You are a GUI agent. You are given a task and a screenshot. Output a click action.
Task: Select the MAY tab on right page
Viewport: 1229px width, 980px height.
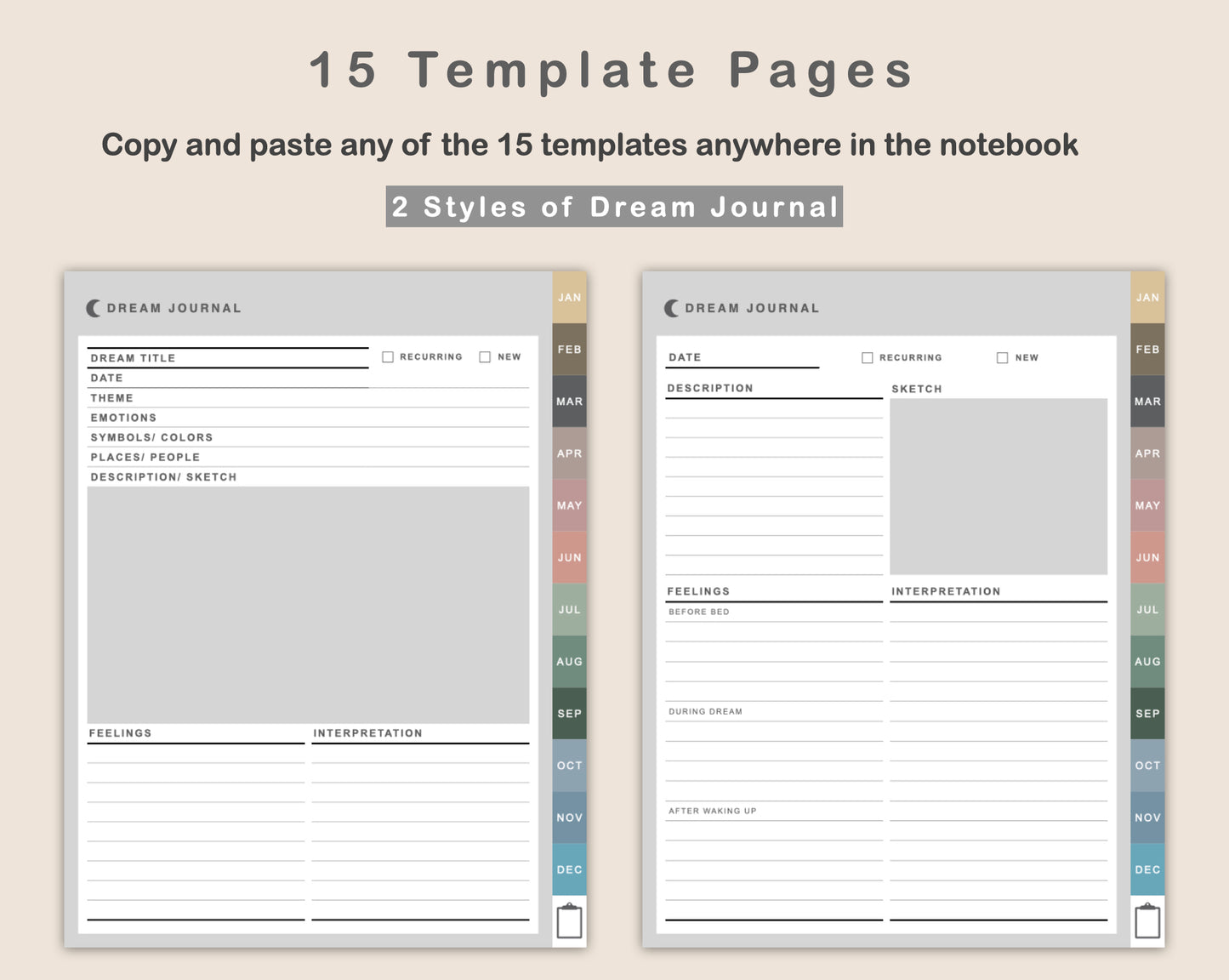point(1147,505)
